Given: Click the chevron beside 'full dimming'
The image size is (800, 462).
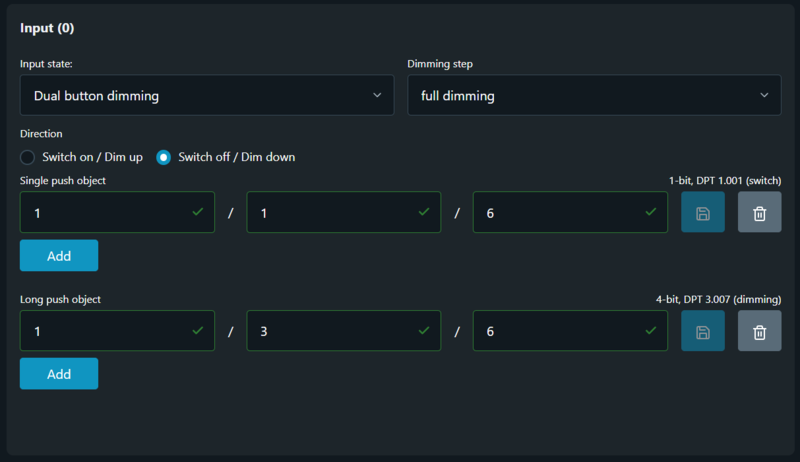Looking at the screenshot, I should click(764, 96).
